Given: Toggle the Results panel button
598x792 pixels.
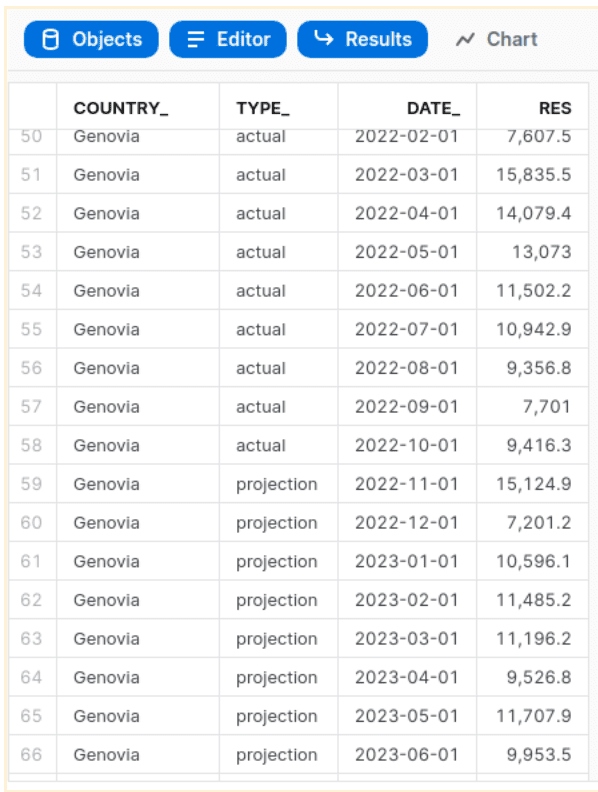Looking at the screenshot, I should (x=363, y=39).
